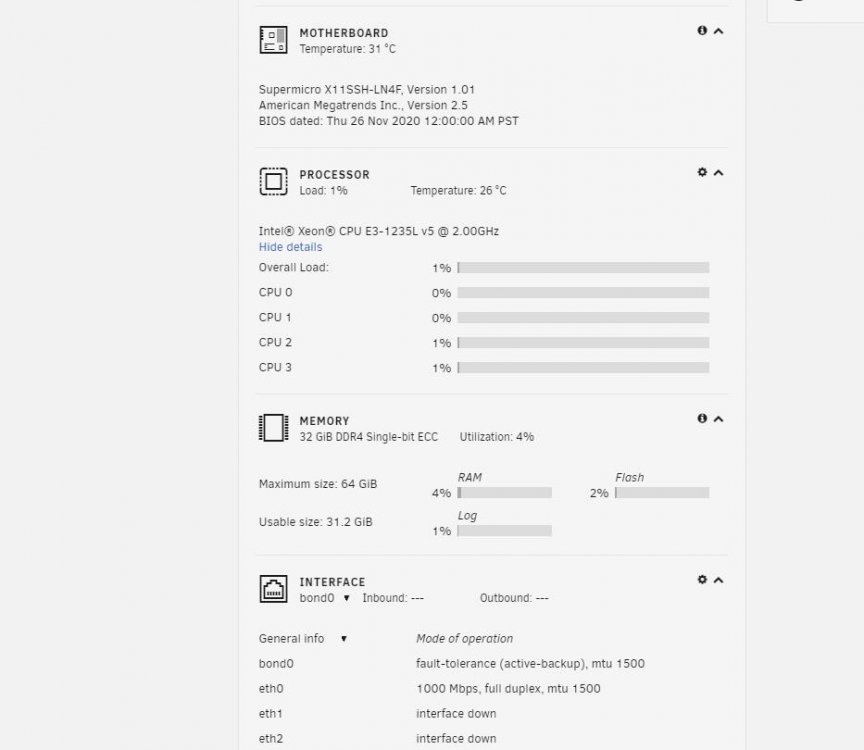
Task: Click the Overall Load progress bar
Action: click(x=583, y=268)
